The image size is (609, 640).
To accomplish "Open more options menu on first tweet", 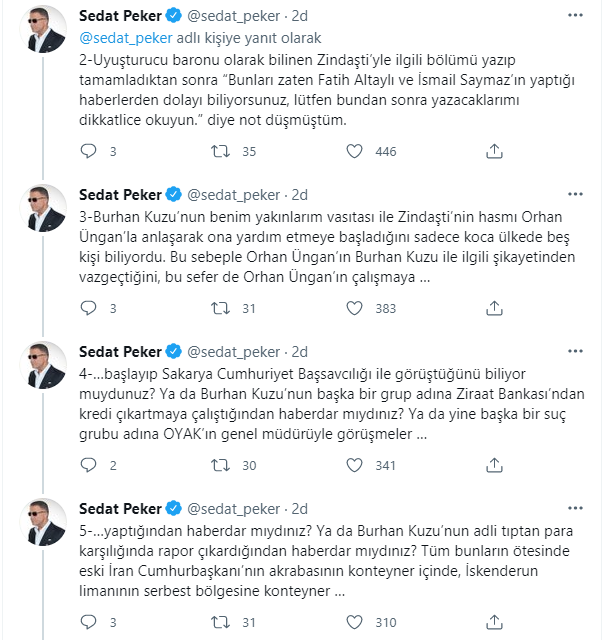I will click(575, 16).
